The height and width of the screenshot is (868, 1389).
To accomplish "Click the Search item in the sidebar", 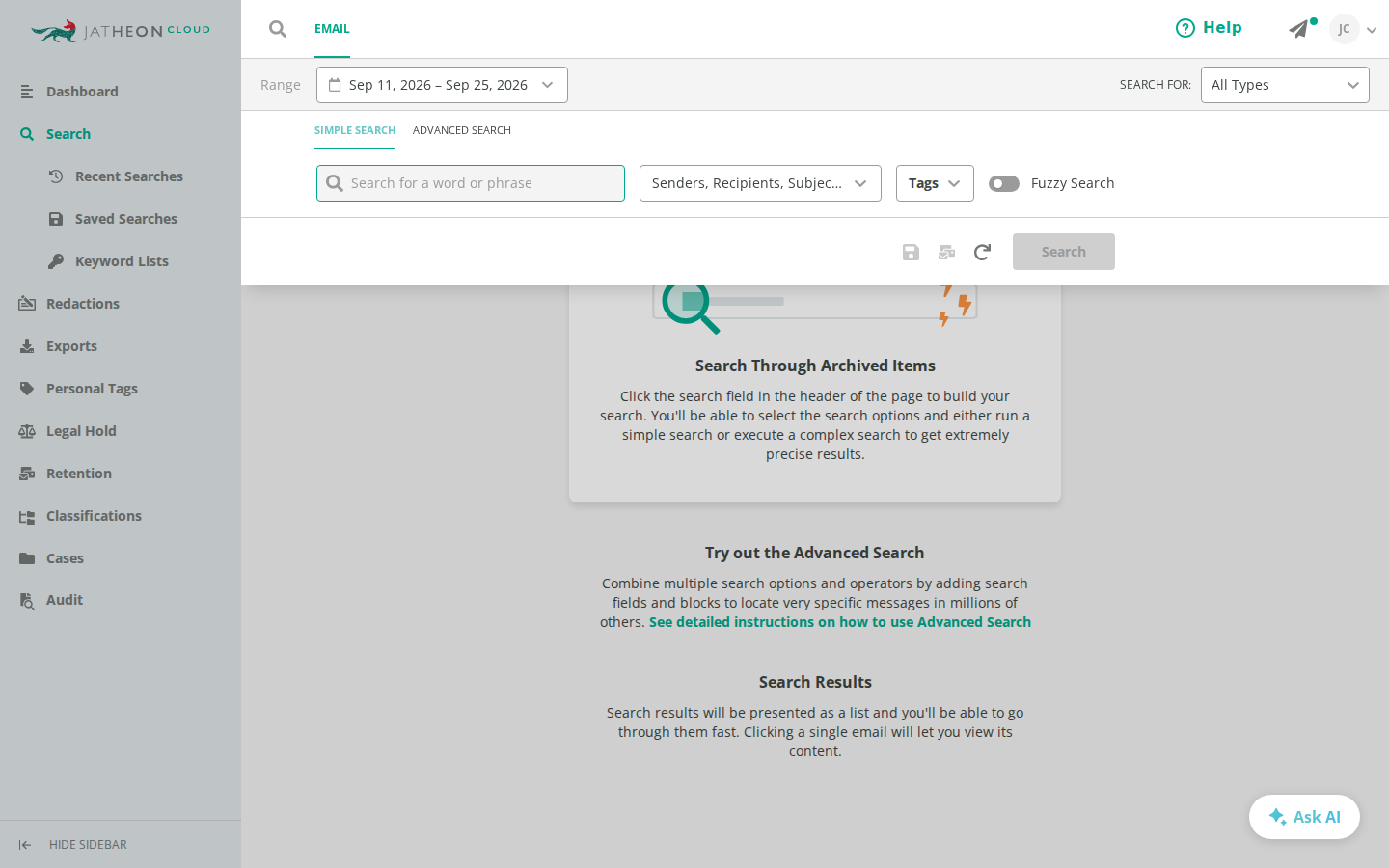I will [x=68, y=134].
